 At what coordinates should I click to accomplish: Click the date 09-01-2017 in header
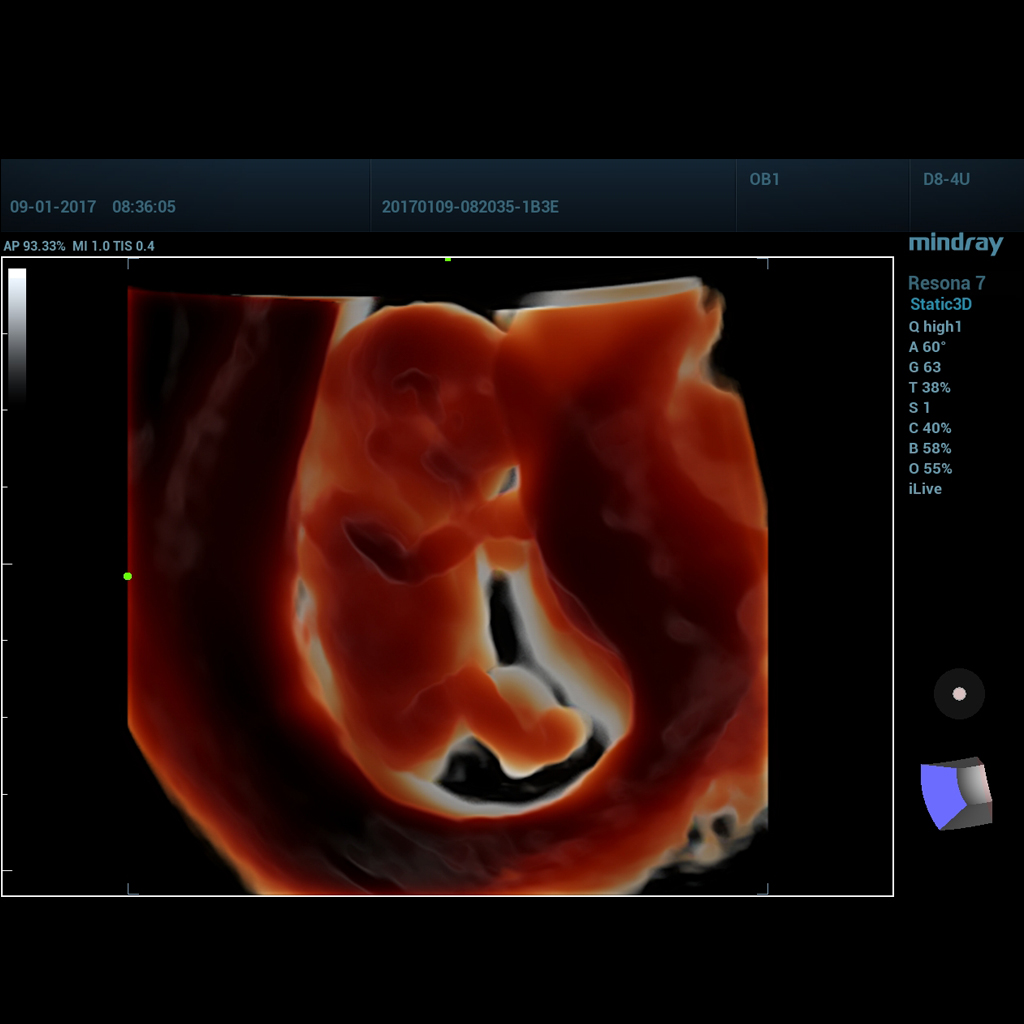[53, 207]
